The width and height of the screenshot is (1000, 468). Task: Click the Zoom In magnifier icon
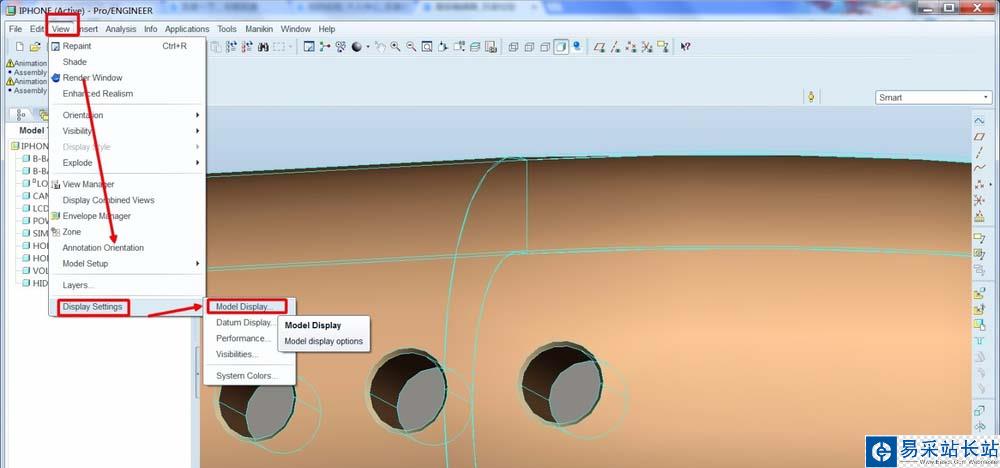coord(395,47)
